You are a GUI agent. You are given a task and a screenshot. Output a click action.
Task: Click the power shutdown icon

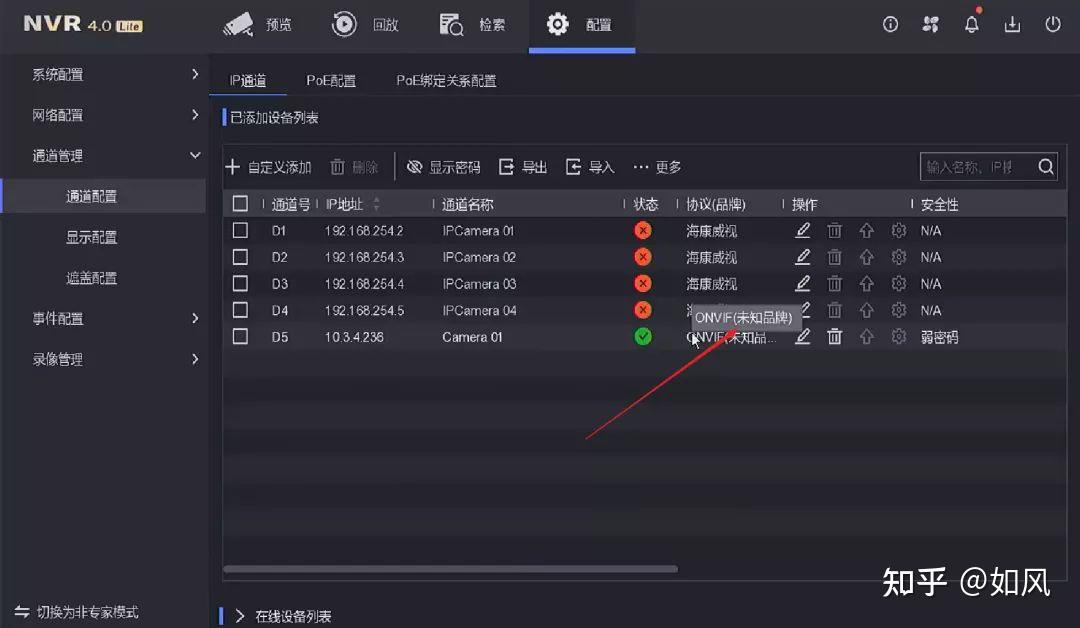click(x=1052, y=25)
